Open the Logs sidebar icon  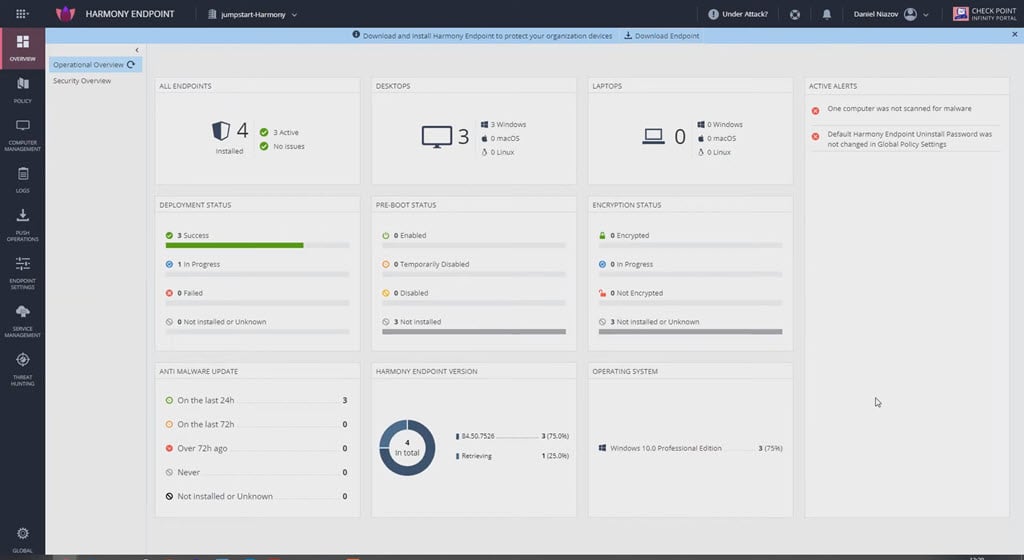[22, 178]
